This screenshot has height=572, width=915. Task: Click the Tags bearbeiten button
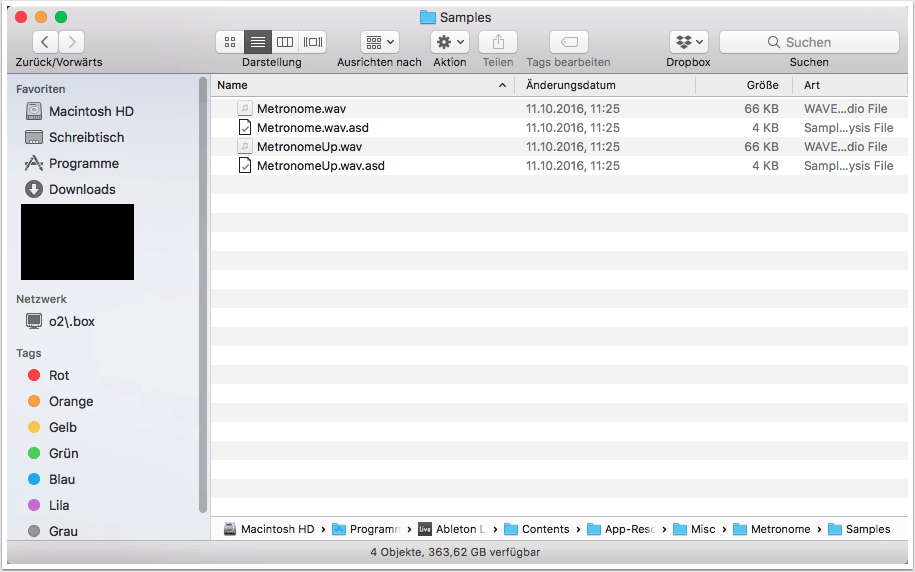[568, 42]
